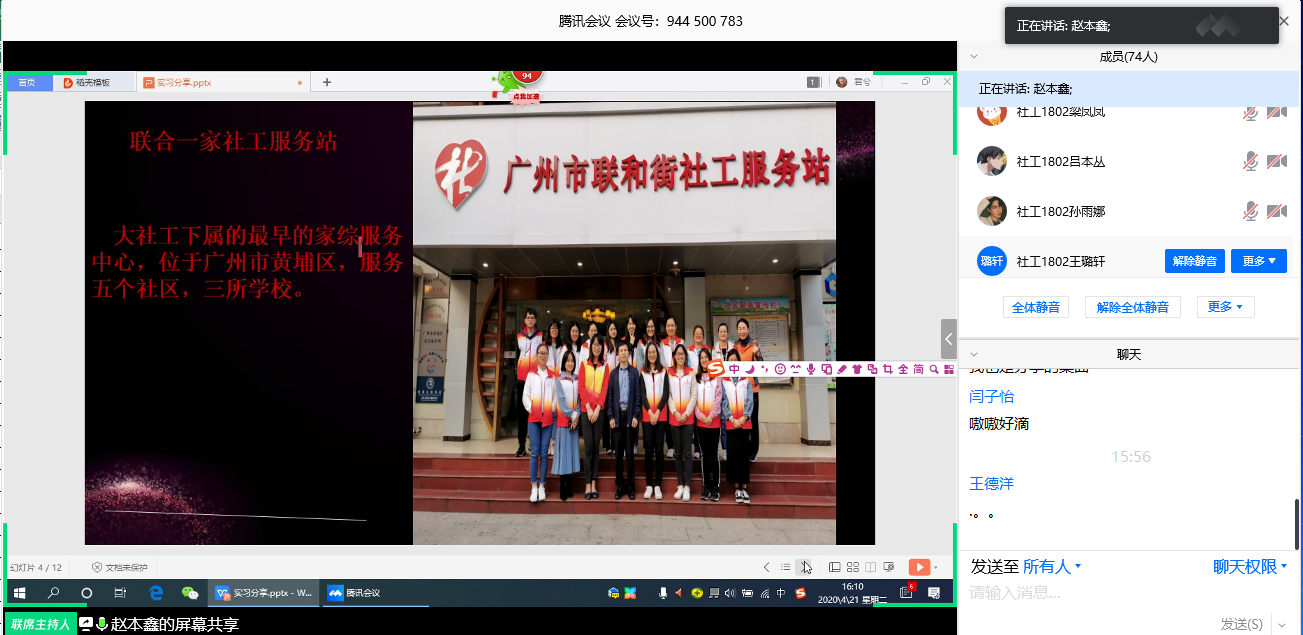This screenshot has width=1303, height=635.
Task: Switch to the 稻壳模板 tab
Action: coord(86,82)
